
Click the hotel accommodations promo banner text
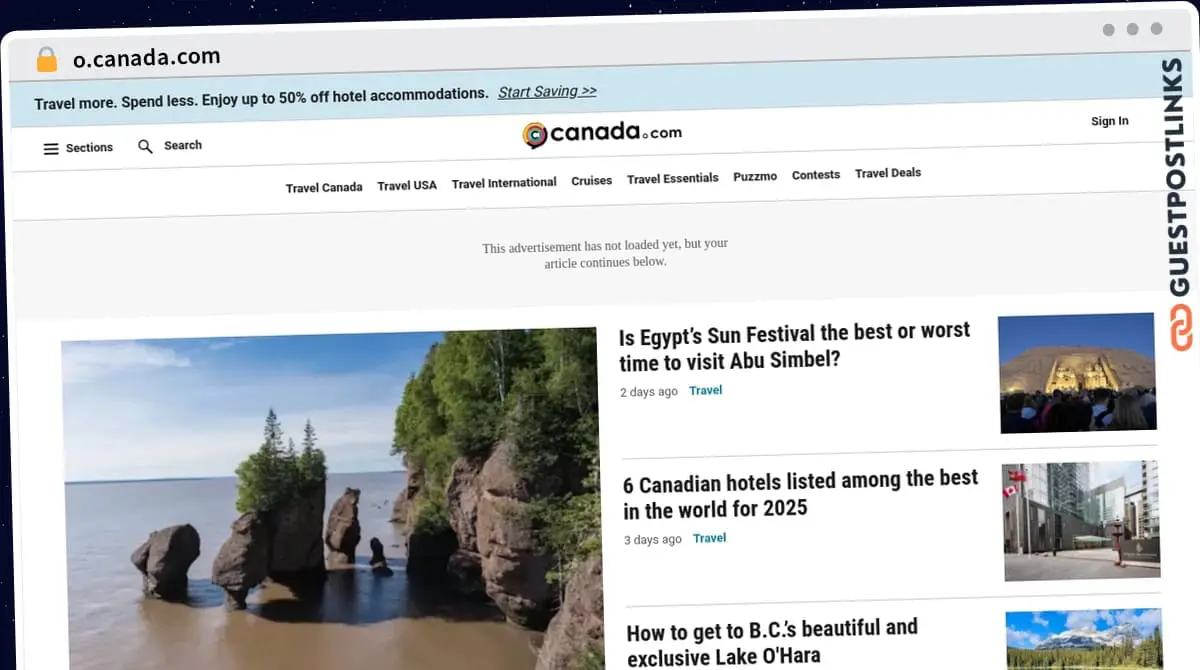[x=261, y=98]
